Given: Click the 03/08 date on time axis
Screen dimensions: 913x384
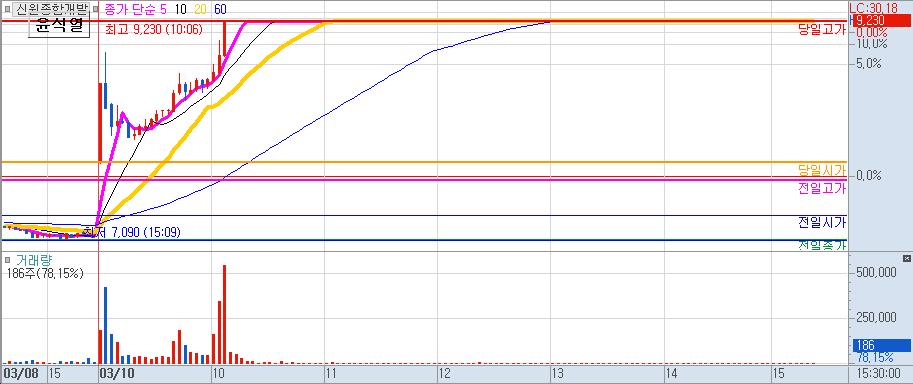Looking at the screenshot, I should pos(22,372).
